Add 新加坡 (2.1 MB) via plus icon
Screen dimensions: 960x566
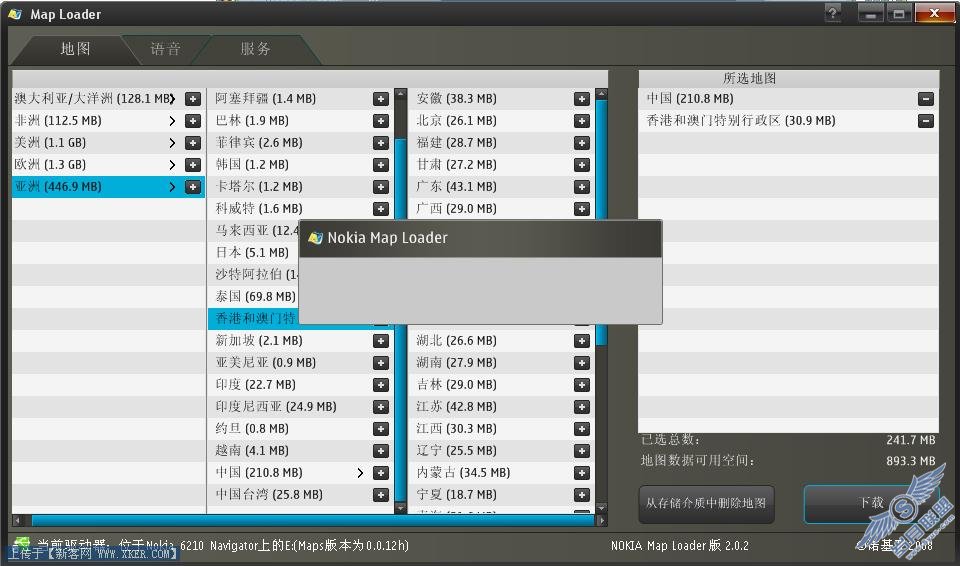381,341
